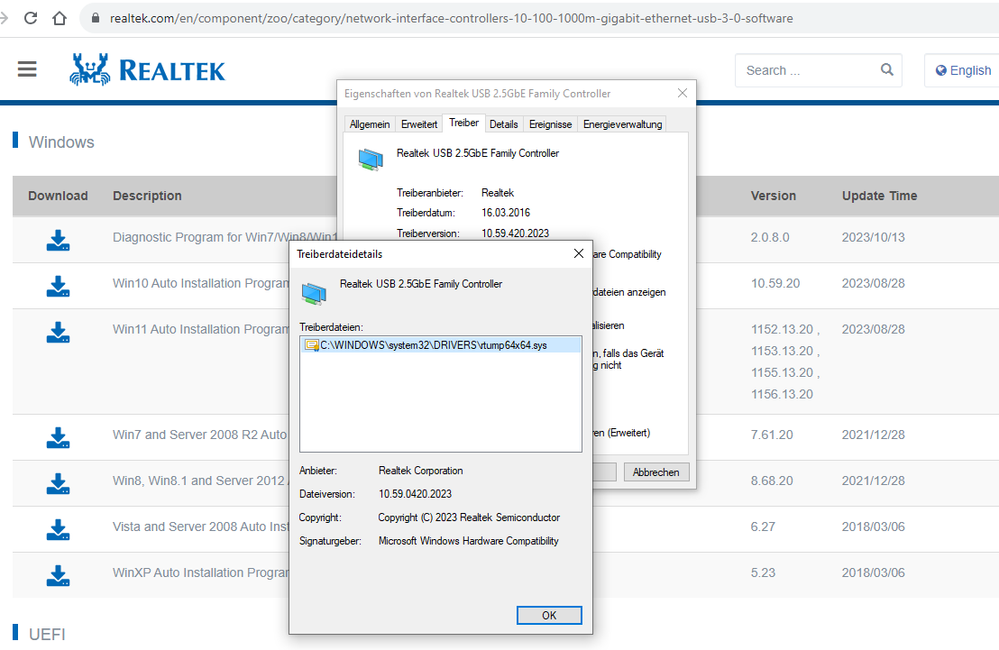Viewport: 999px width, 650px height.
Task: Open the English language selector
Action: (x=963, y=70)
